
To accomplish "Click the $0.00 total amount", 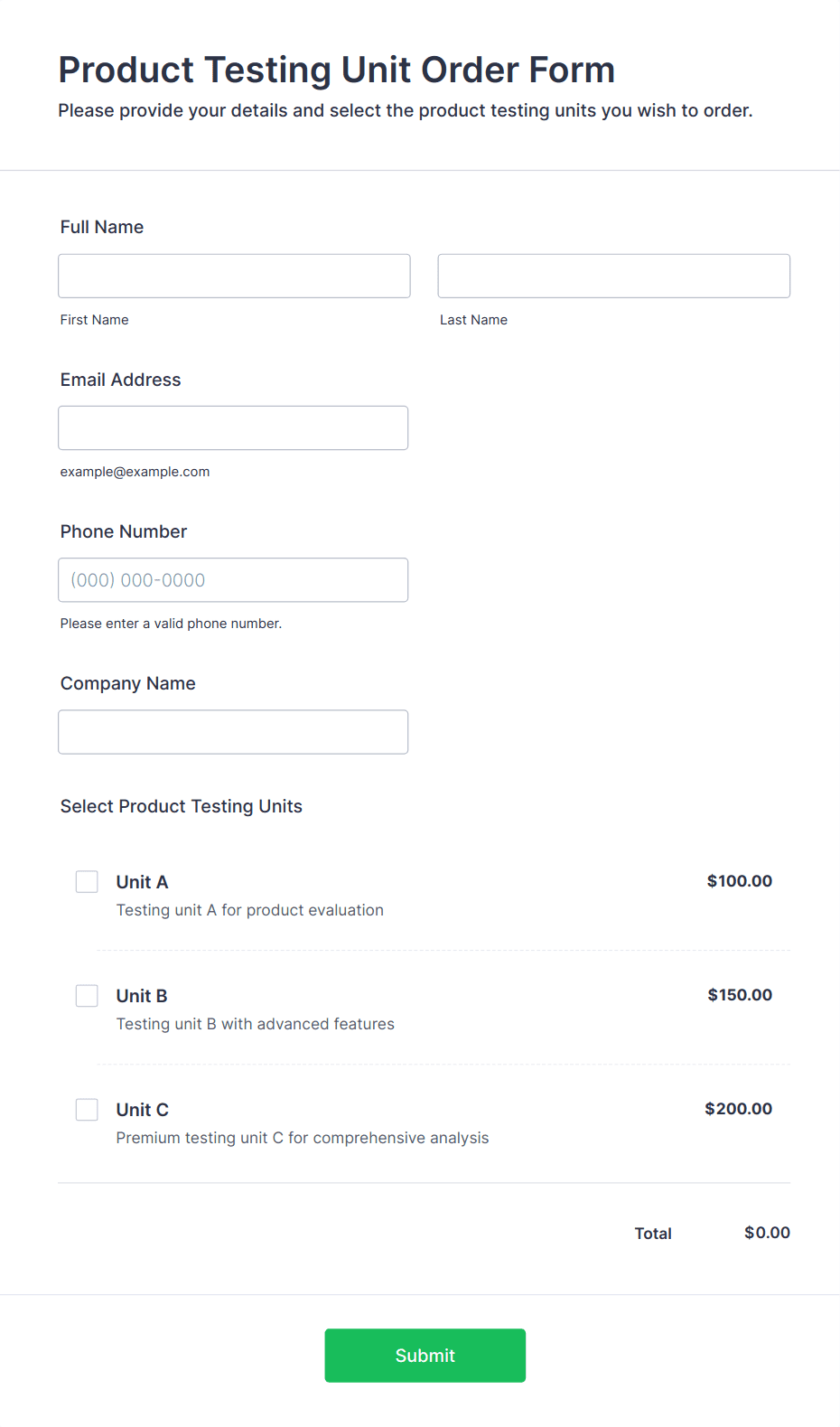I will [767, 1233].
